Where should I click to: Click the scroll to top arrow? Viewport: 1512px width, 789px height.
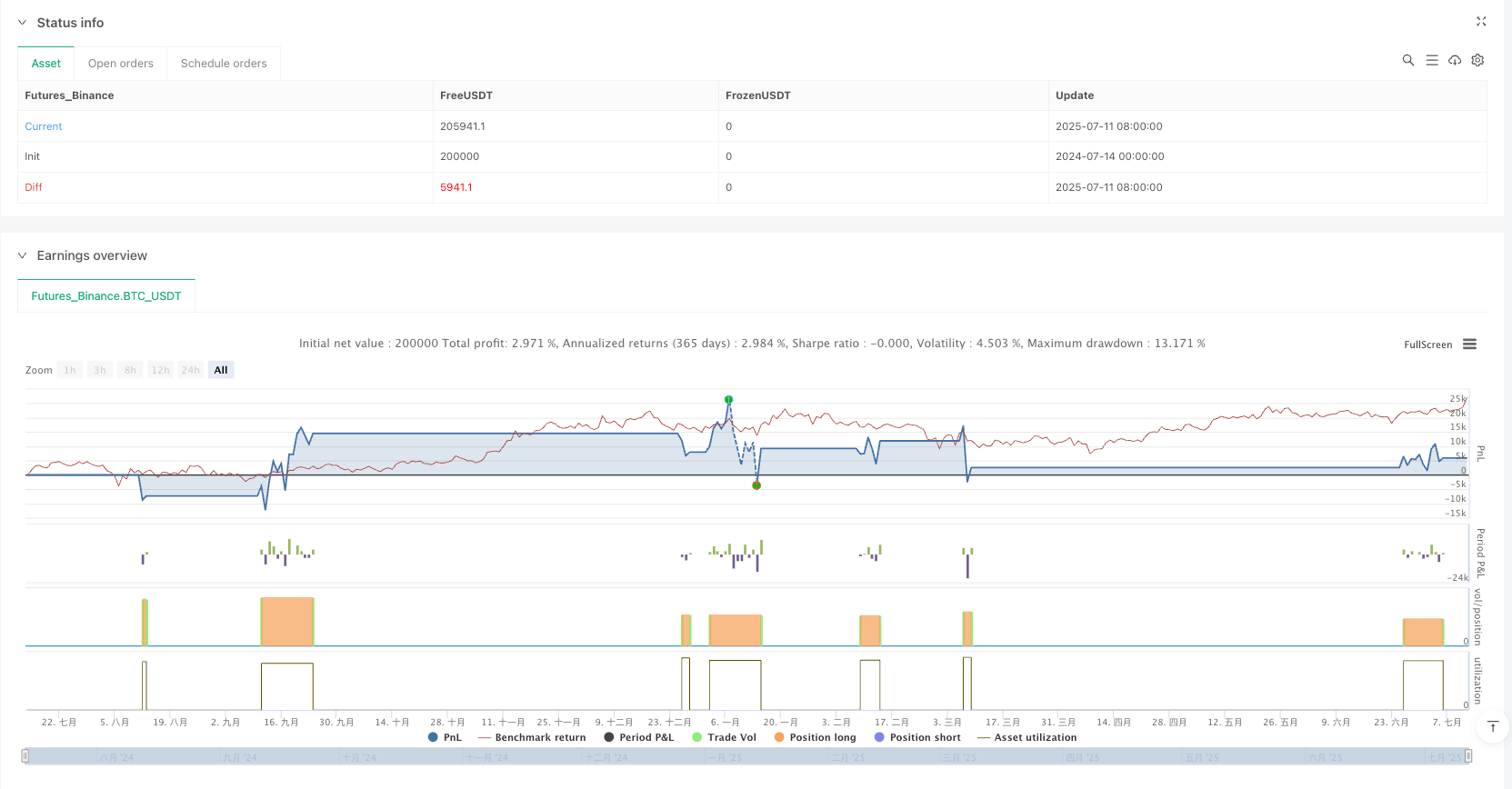point(1492,725)
